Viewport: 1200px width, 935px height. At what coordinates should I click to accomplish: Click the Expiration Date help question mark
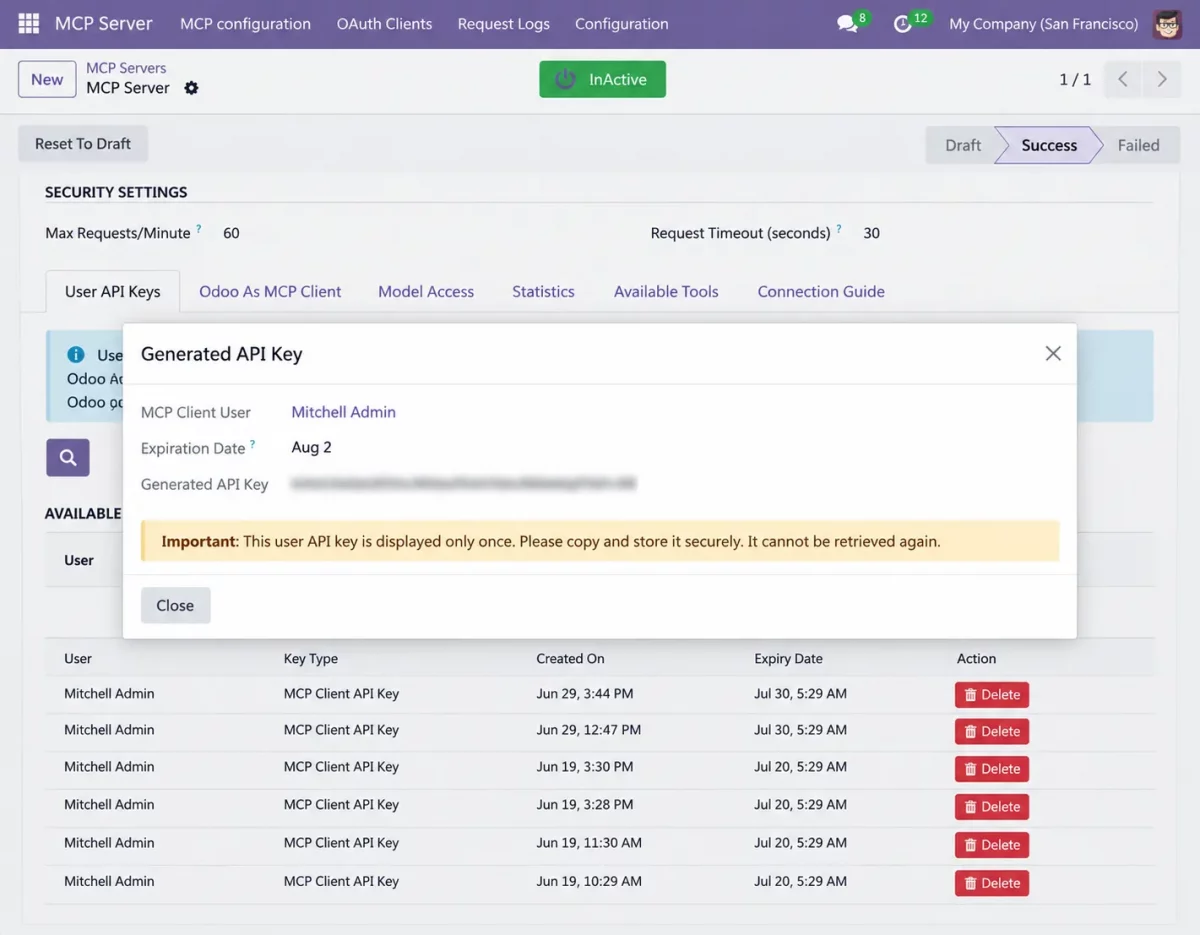(253, 443)
